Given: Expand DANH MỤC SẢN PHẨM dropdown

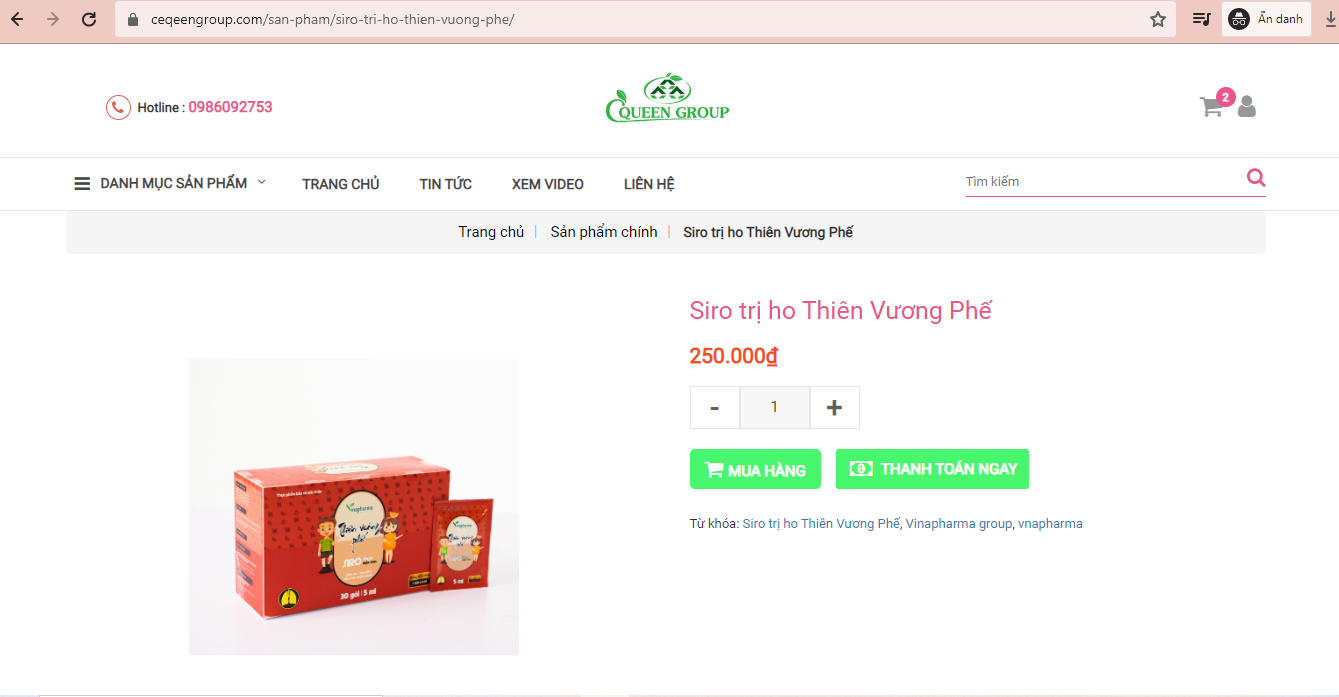Looking at the screenshot, I should (170, 184).
